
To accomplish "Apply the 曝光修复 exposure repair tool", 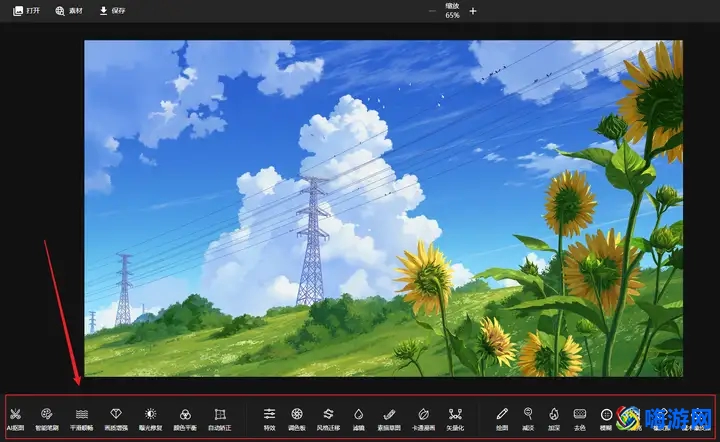I will point(151,419).
